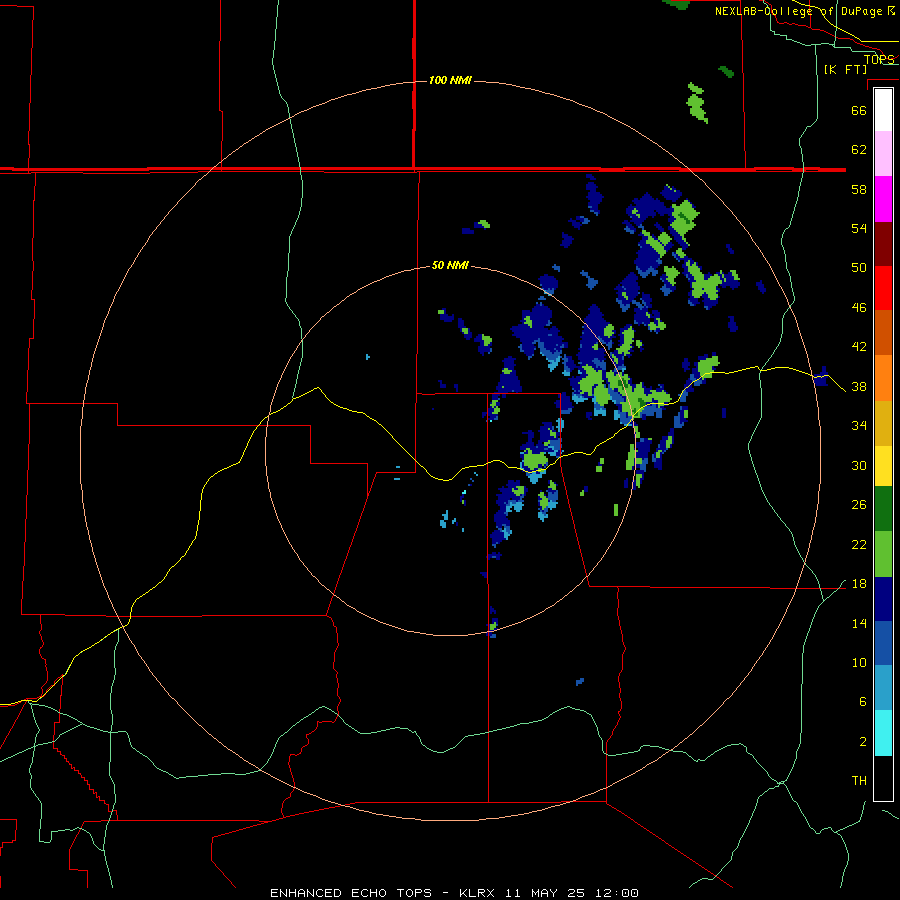Viewport: 900px width, 900px height.
Task: Click the light green swatch between 22 and 18
Action: [883, 554]
